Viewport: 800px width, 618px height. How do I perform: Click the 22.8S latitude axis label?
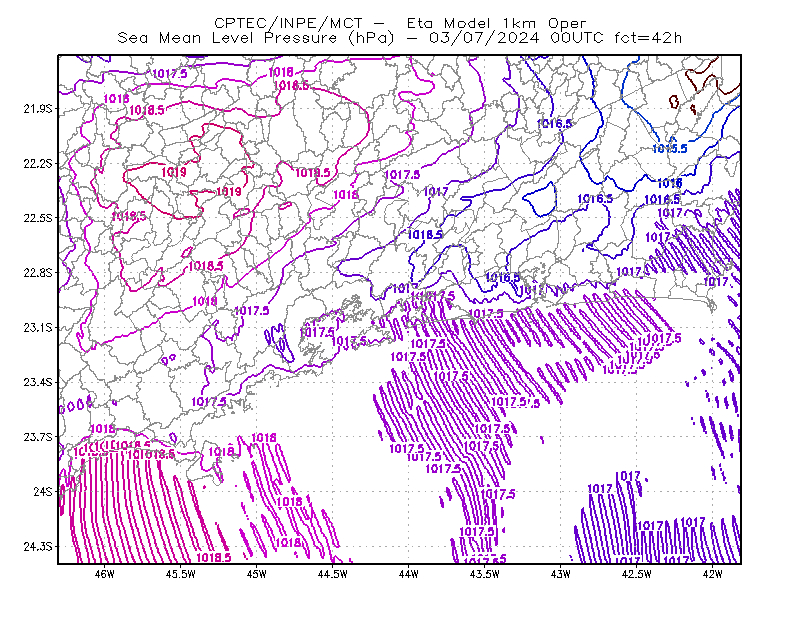pos(38,273)
